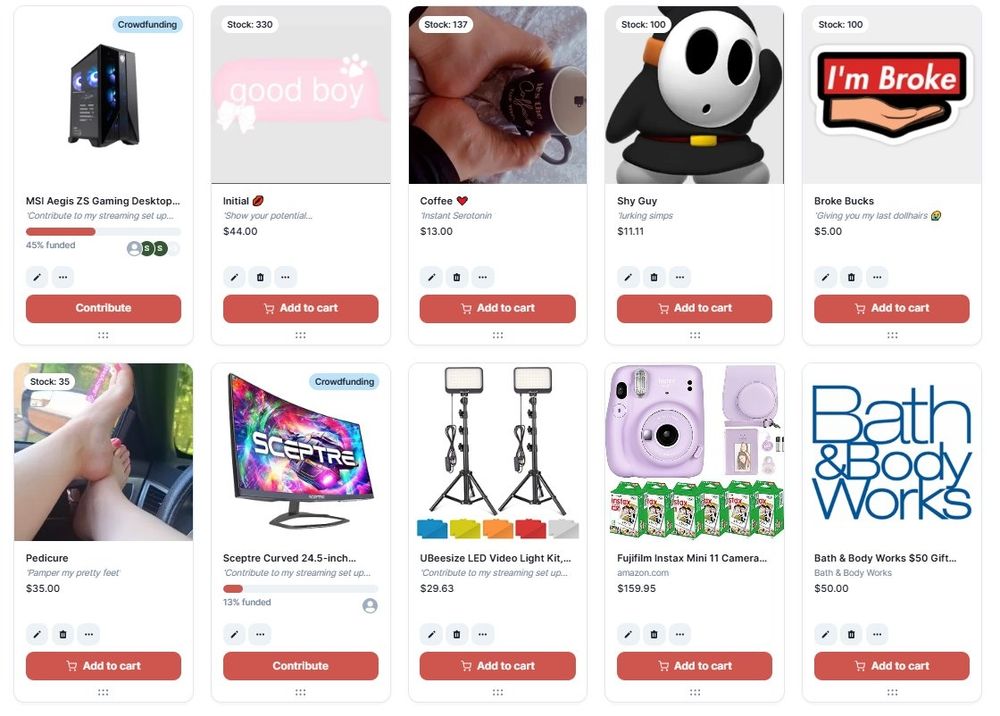Add Bath & Body Works gift to cart

tap(892, 666)
